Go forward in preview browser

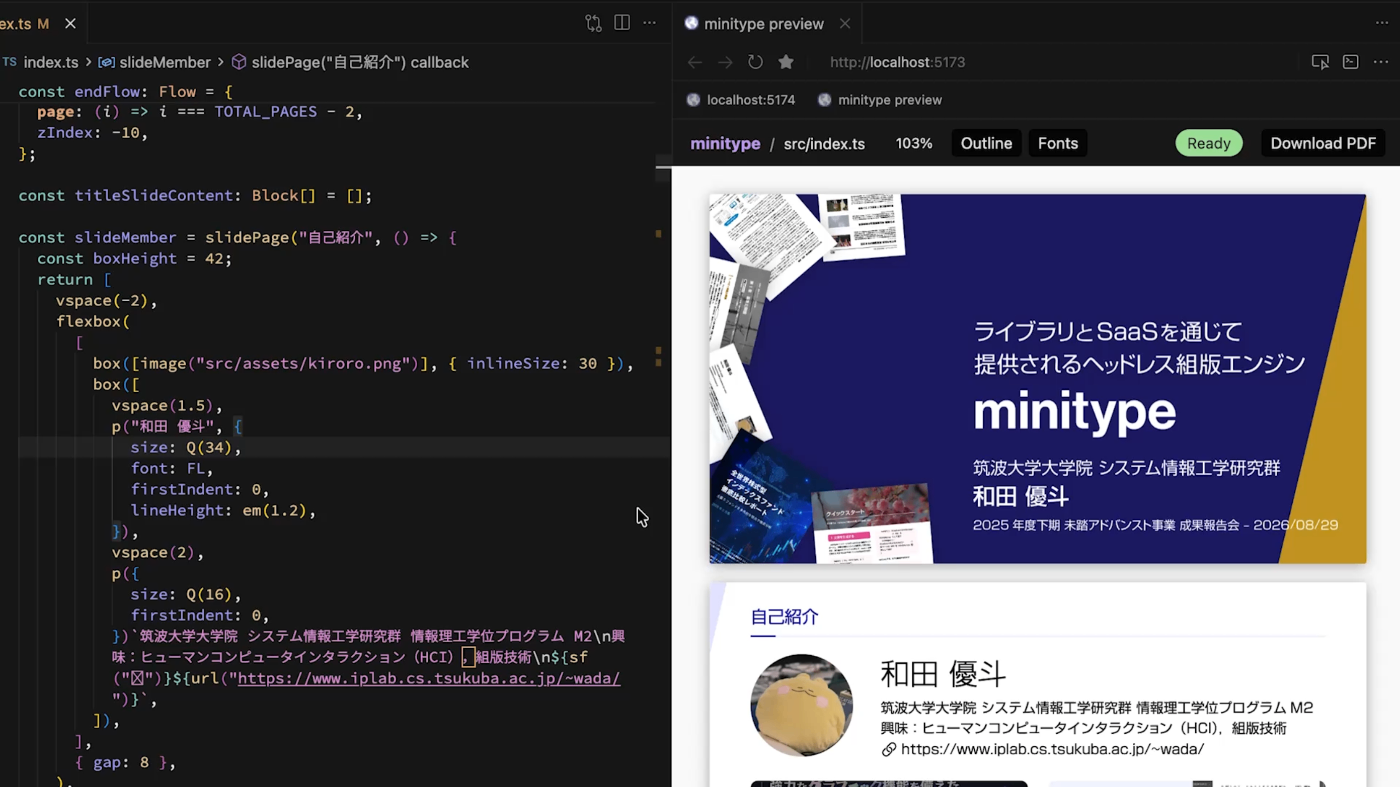[725, 62]
